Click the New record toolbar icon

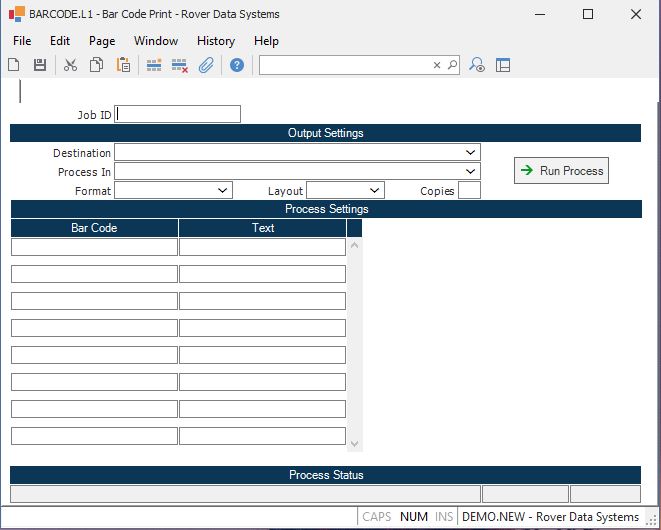coord(14,65)
